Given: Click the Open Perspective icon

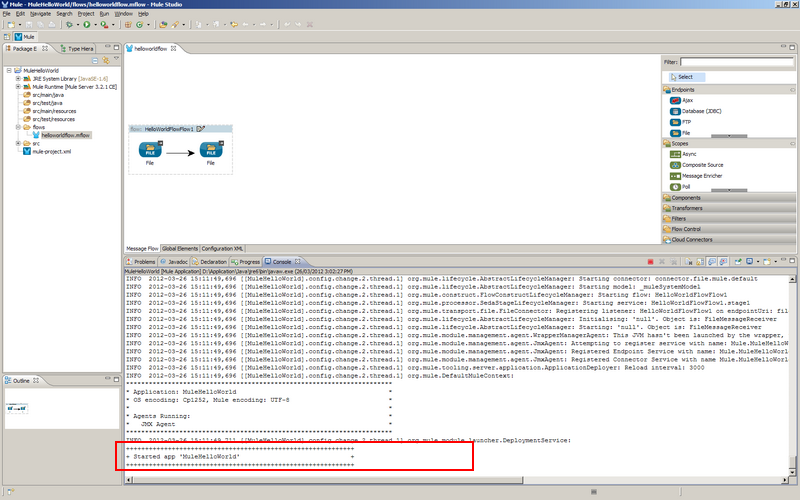Looking at the screenshot, I should point(7,37).
